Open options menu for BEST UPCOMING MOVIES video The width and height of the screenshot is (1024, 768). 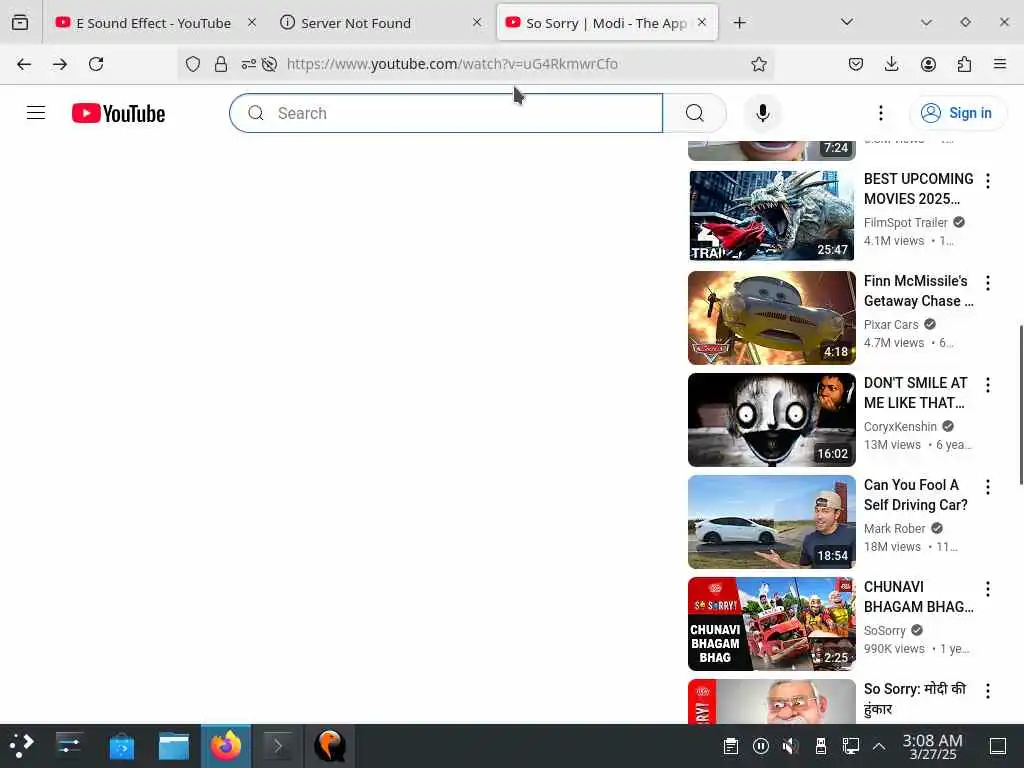(x=987, y=181)
